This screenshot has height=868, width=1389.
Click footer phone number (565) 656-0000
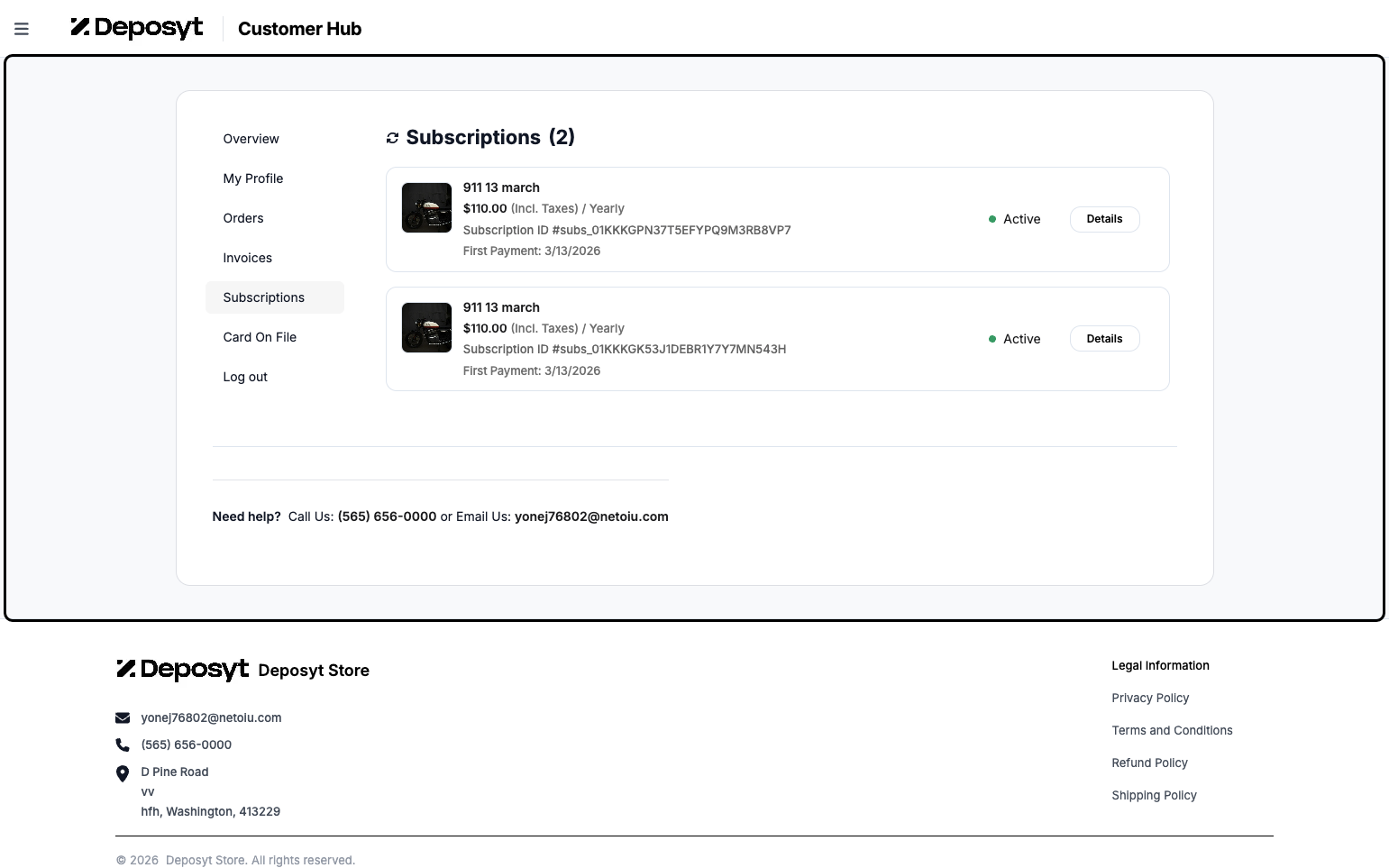point(187,745)
